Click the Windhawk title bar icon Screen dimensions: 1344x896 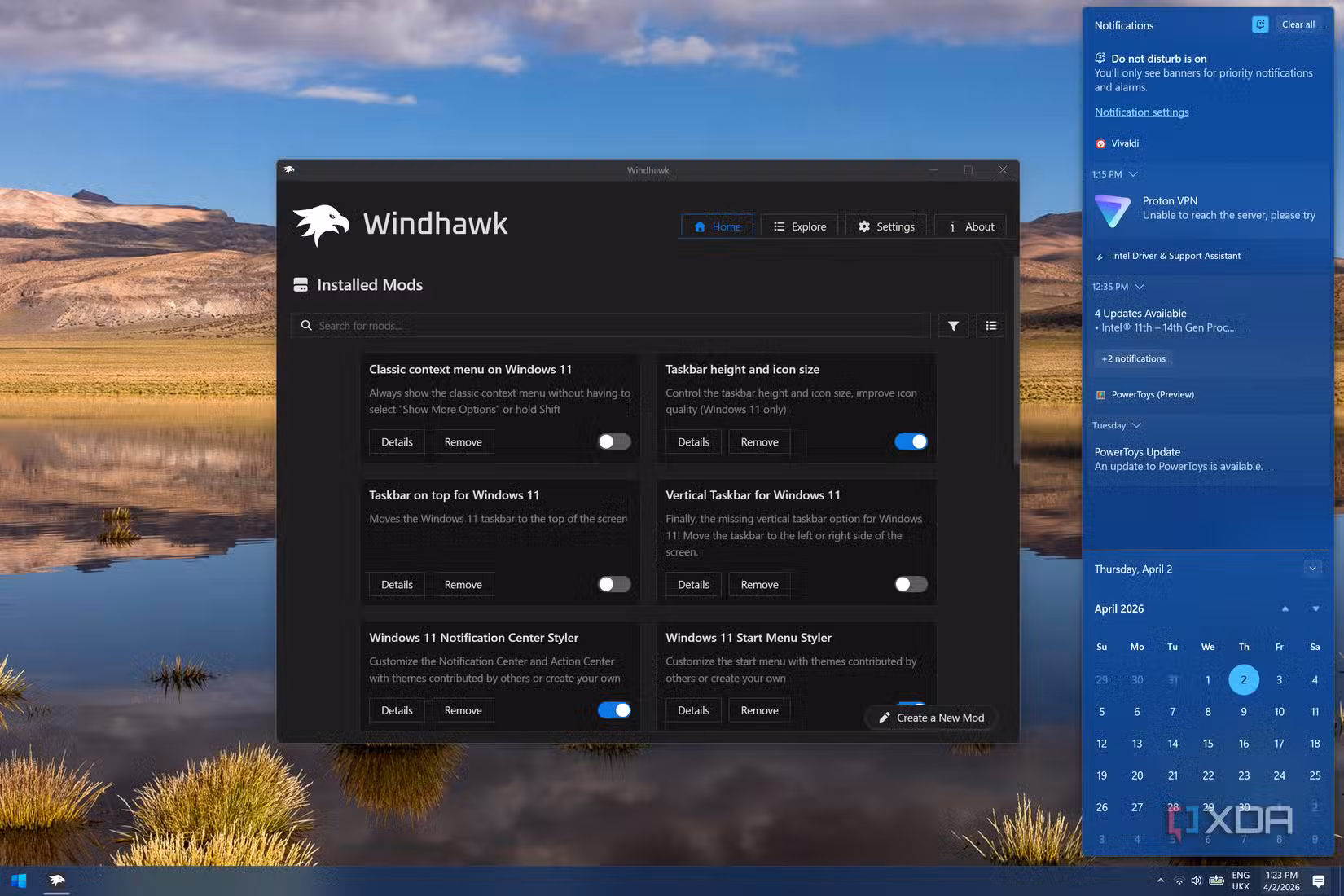pyautogui.click(x=289, y=169)
